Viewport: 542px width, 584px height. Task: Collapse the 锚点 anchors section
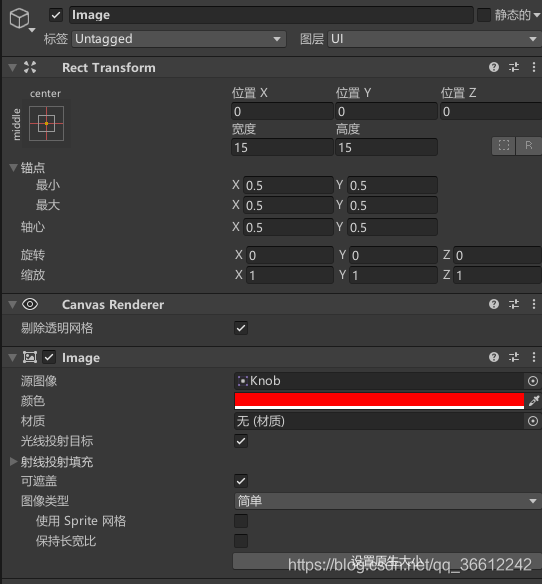(13, 168)
